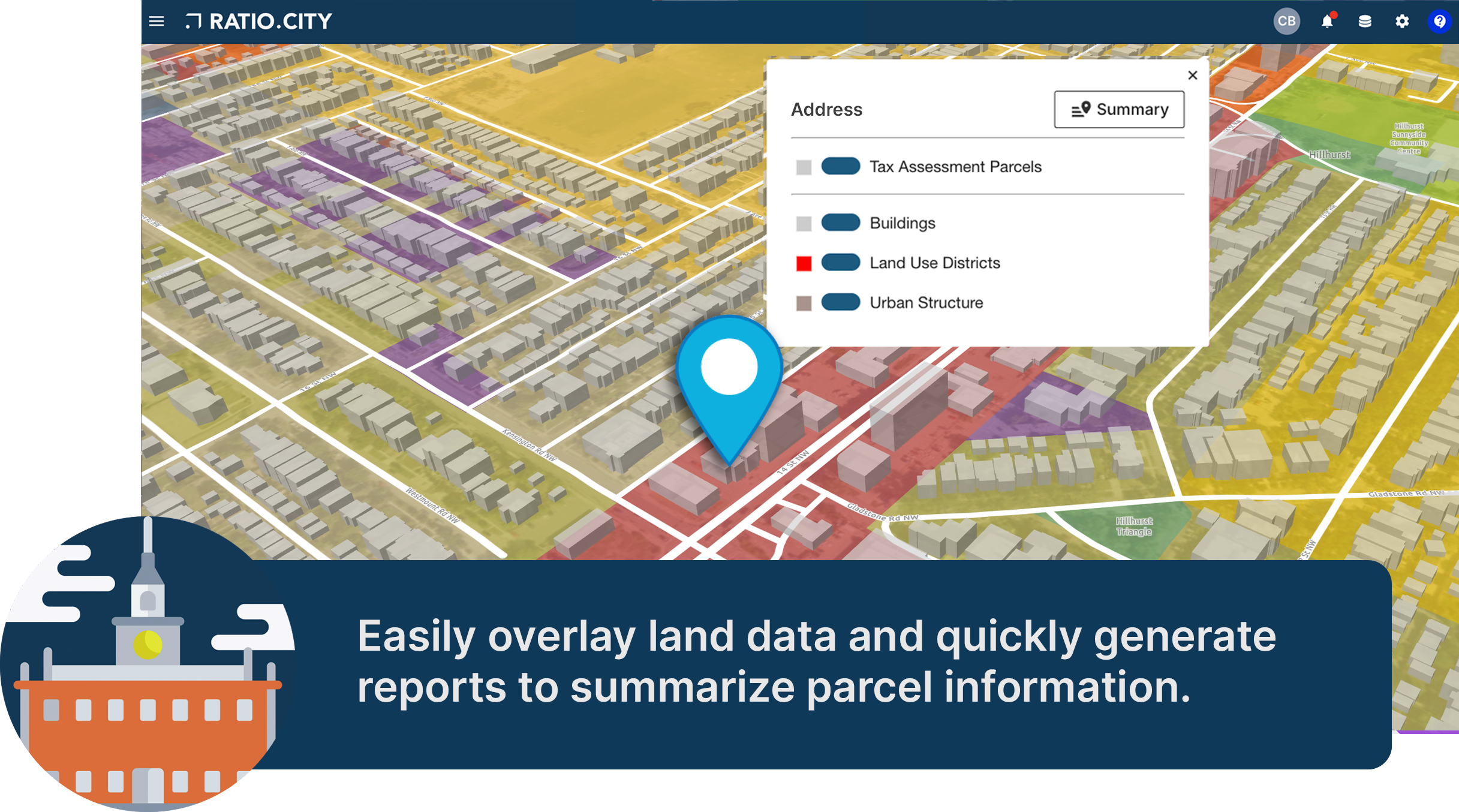Click the Land Use Districts label
The width and height of the screenshot is (1459, 812).
935,263
